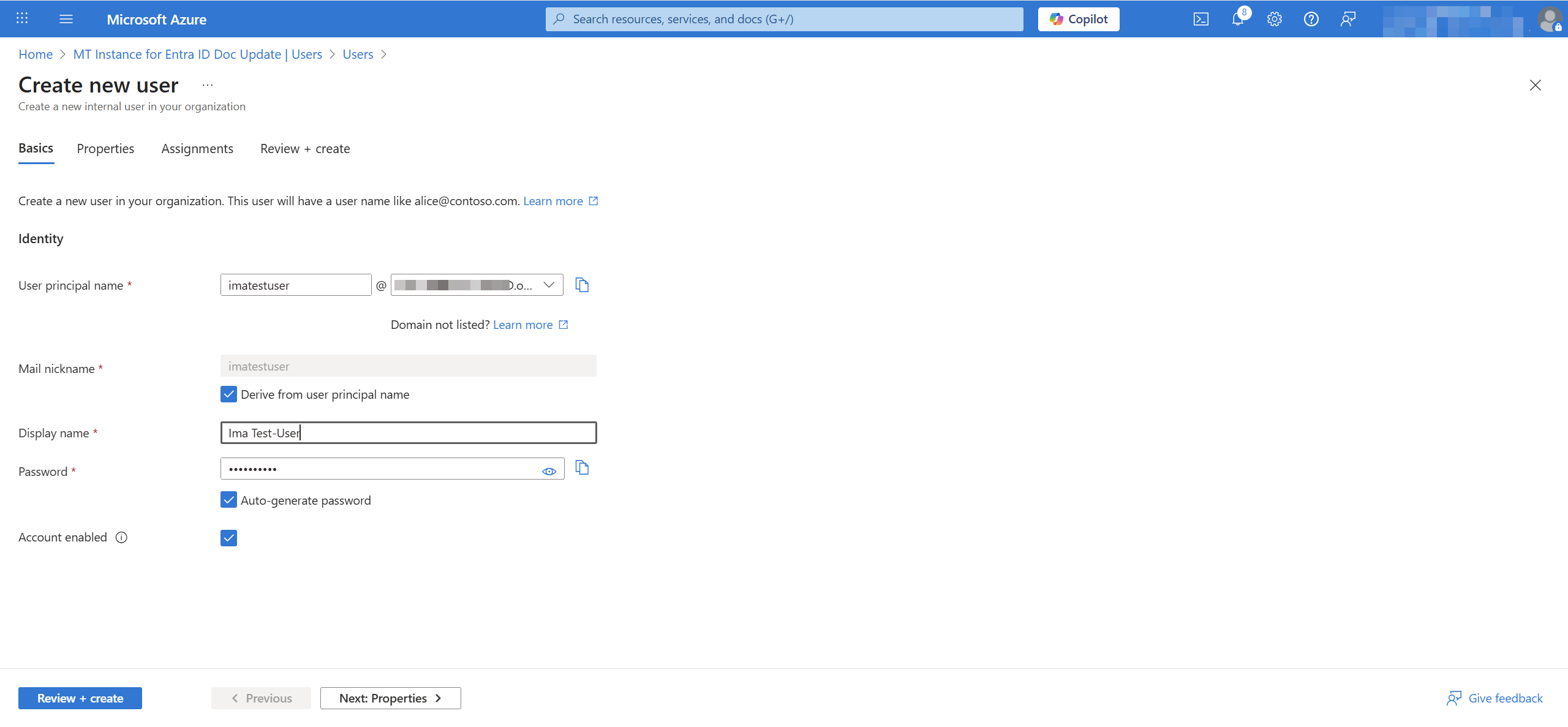Open the ellipsis menu next to Create new user
The height and width of the screenshot is (727, 1568).
pos(206,85)
